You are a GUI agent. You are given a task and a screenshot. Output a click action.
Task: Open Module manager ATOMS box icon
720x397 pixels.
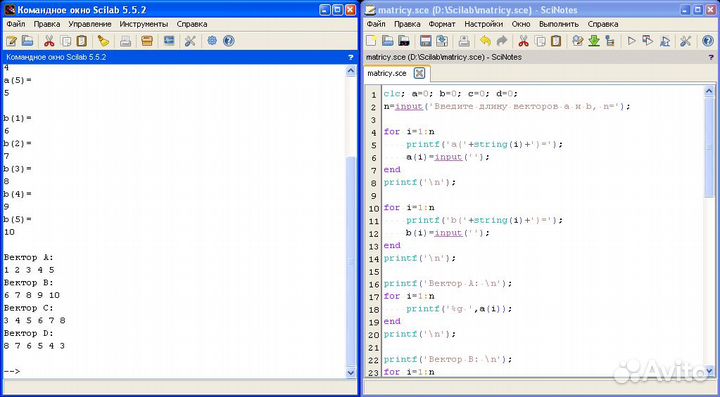point(147,41)
